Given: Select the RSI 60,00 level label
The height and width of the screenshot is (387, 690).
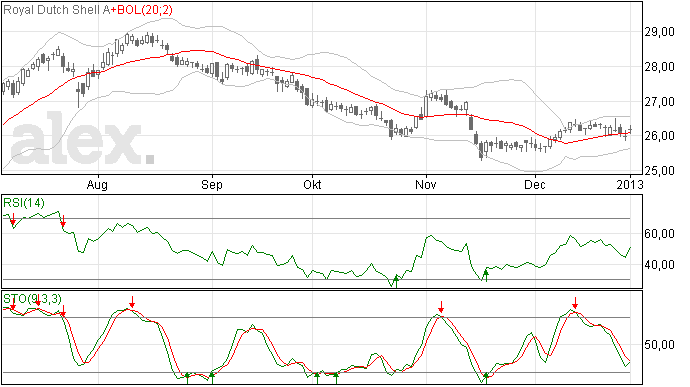Looking at the screenshot, I should coord(659,234).
